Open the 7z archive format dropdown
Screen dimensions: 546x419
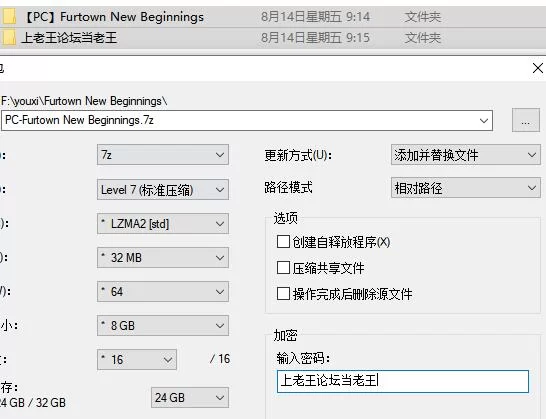click(x=163, y=155)
